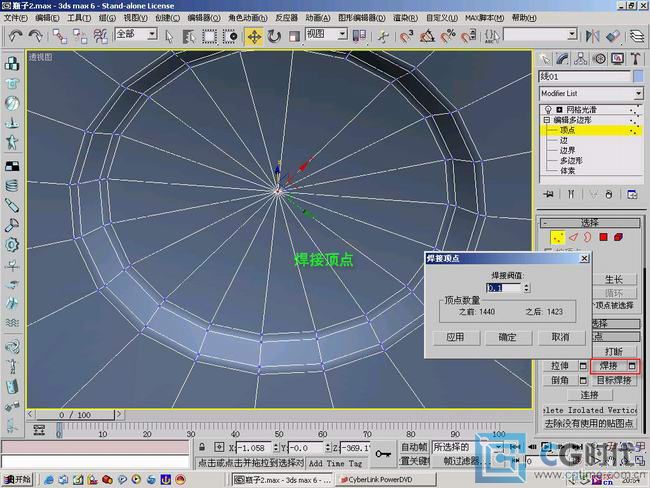Toggle the Window/Crossing selection icon
Viewport: 650px width, 488px height.
pyautogui.click(x=230, y=36)
